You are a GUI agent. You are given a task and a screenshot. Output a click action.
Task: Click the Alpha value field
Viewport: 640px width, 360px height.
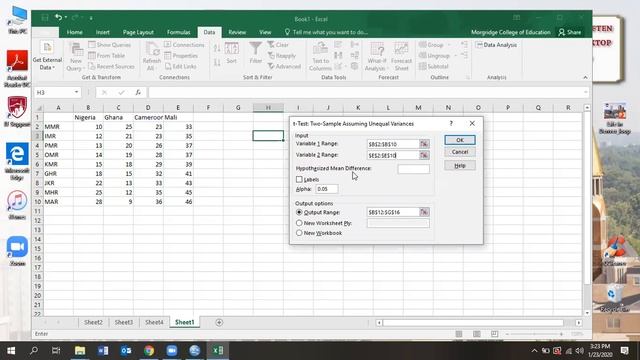pyautogui.click(x=327, y=189)
